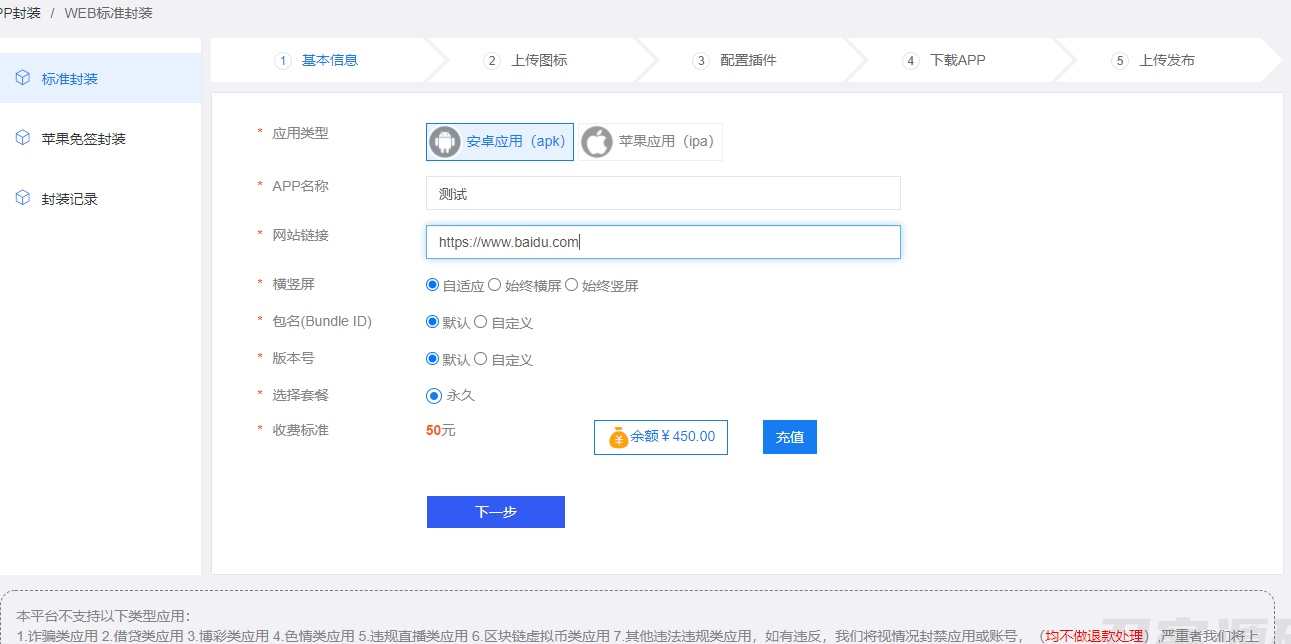The width and height of the screenshot is (1291, 644).
Task: Click the money bag balance icon
Action: (x=618, y=437)
